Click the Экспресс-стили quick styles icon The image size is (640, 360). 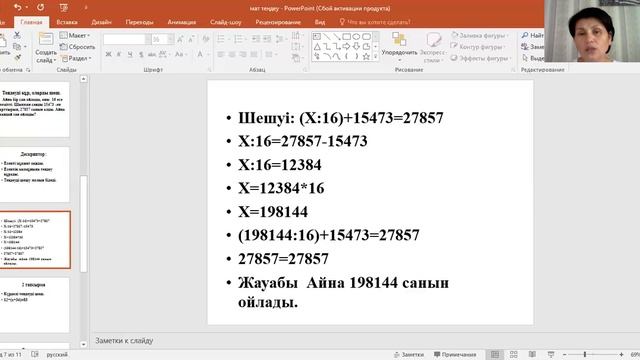click(x=433, y=40)
